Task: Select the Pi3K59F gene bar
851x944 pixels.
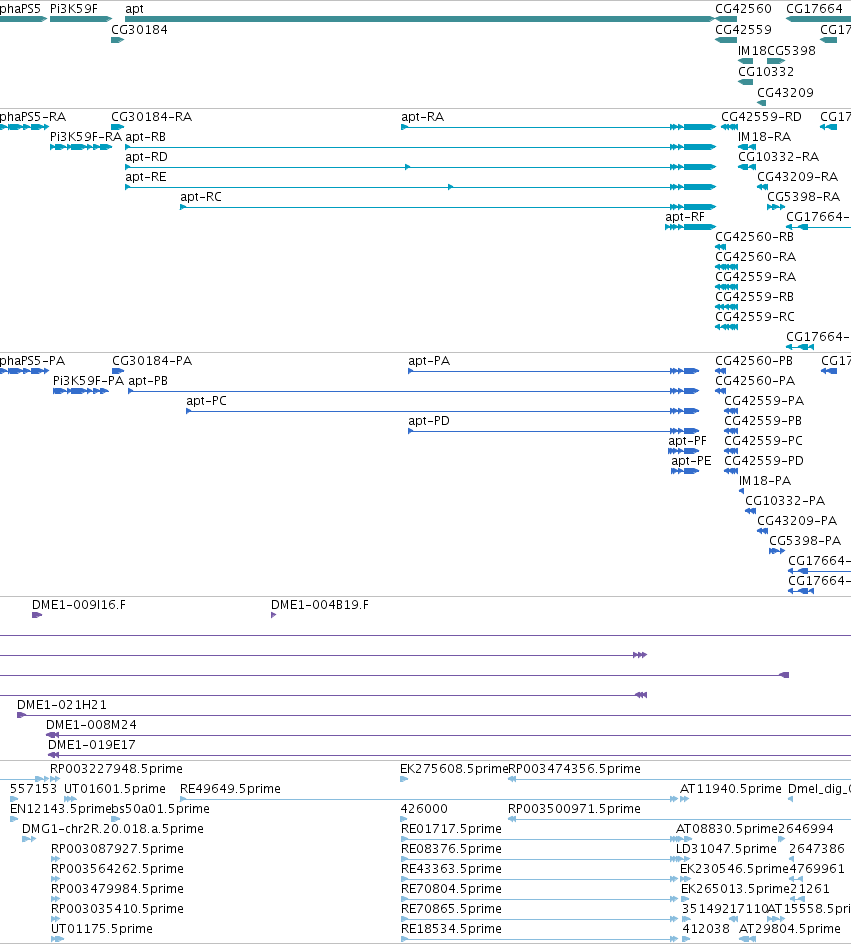Action: click(81, 19)
